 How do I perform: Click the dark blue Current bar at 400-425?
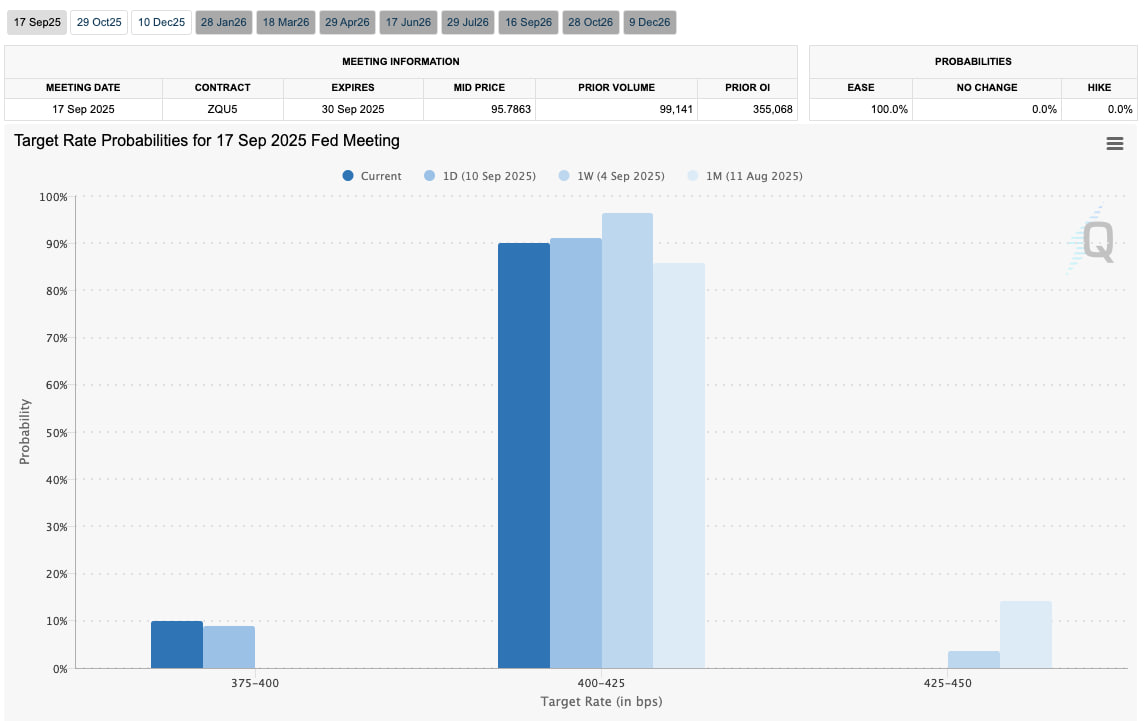point(524,455)
